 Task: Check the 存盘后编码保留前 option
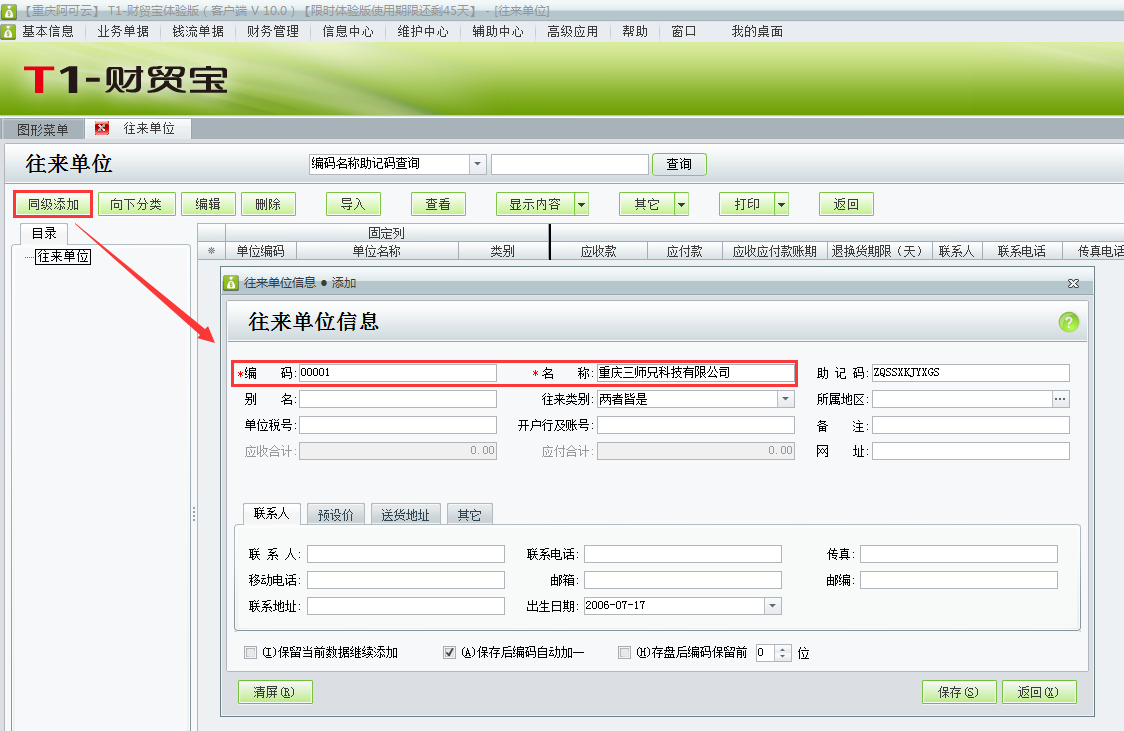(x=624, y=652)
